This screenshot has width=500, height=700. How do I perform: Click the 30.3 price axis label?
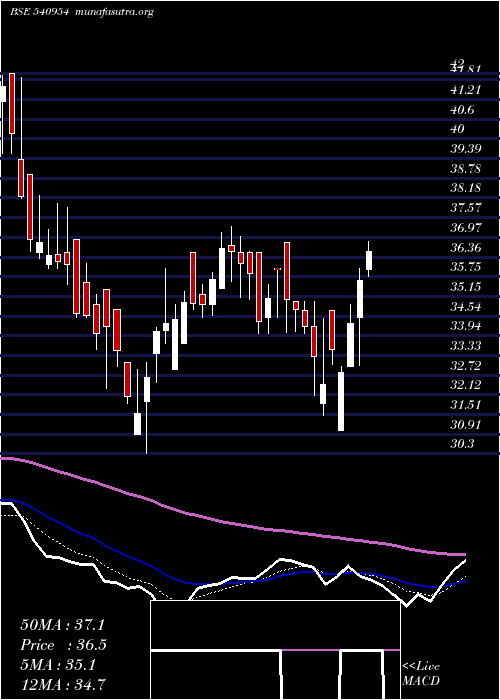[x=463, y=444]
